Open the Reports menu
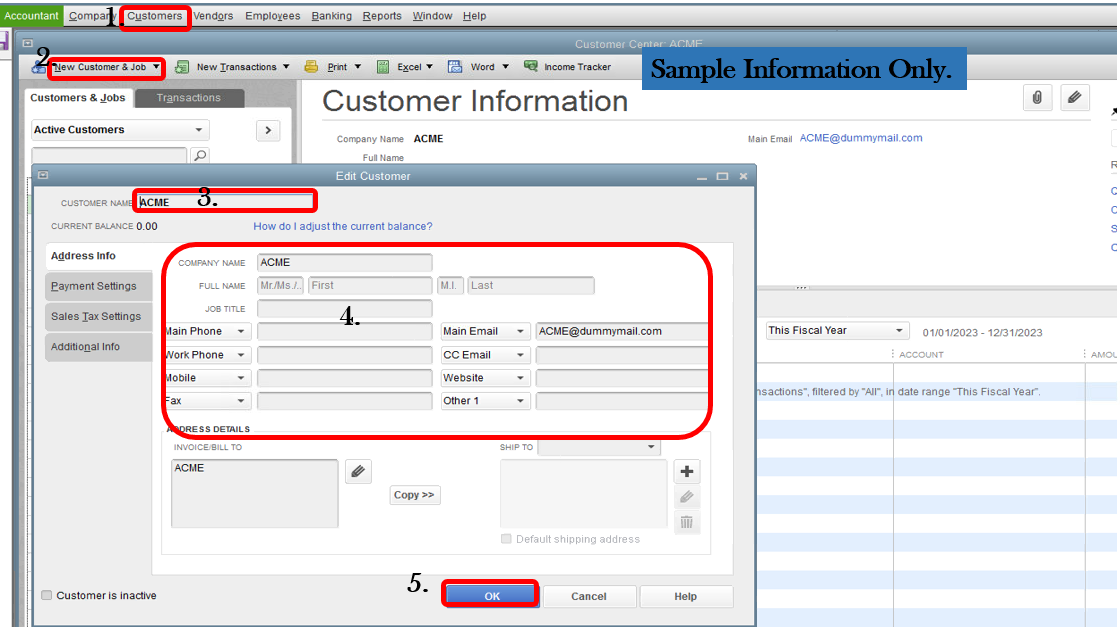 (381, 16)
